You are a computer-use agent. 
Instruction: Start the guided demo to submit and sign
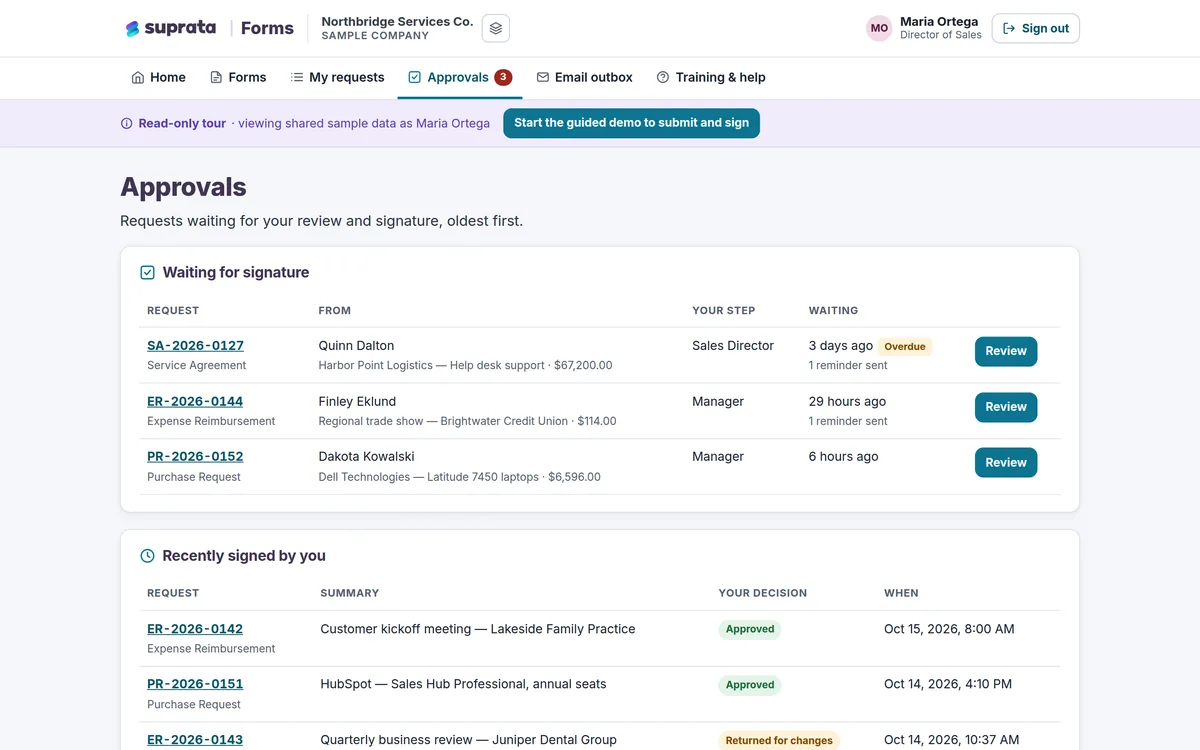click(631, 123)
